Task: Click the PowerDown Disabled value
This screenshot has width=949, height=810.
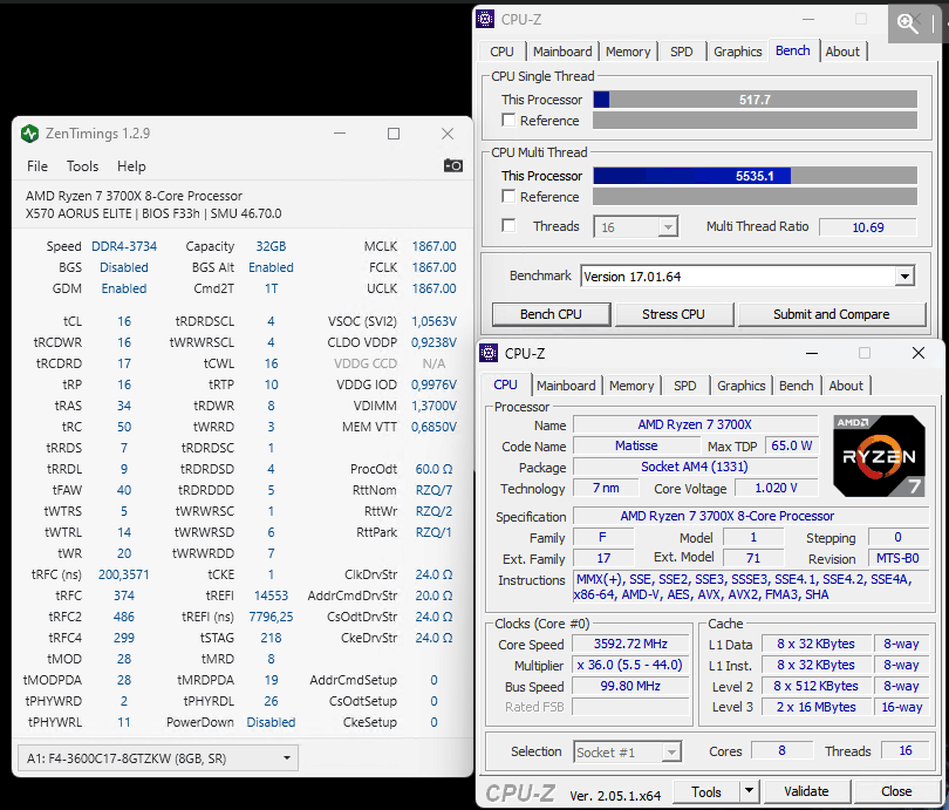Action: click(x=271, y=722)
